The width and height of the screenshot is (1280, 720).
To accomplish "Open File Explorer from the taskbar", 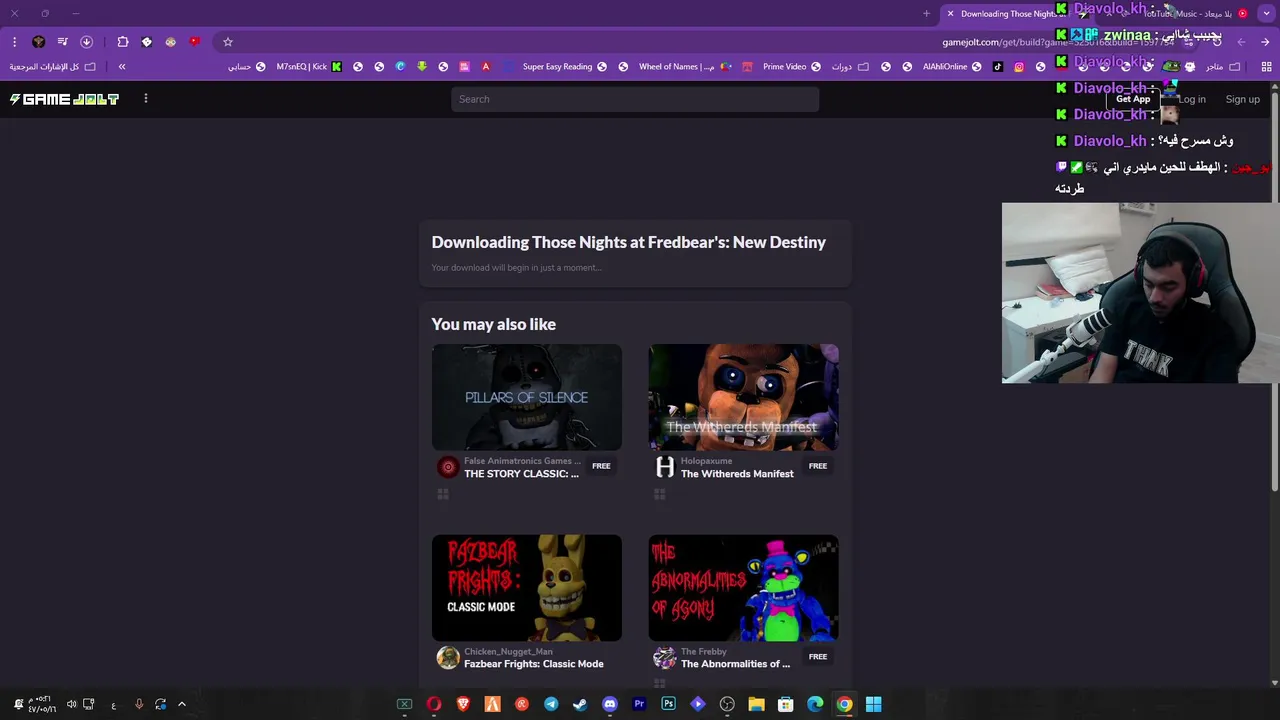I will (756, 704).
